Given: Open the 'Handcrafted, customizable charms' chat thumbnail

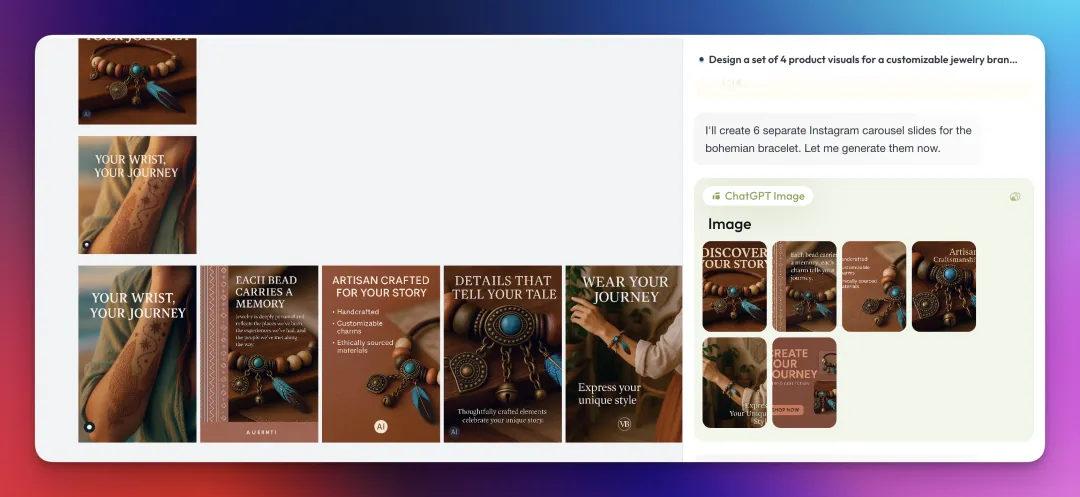Looking at the screenshot, I should point(874,286).
